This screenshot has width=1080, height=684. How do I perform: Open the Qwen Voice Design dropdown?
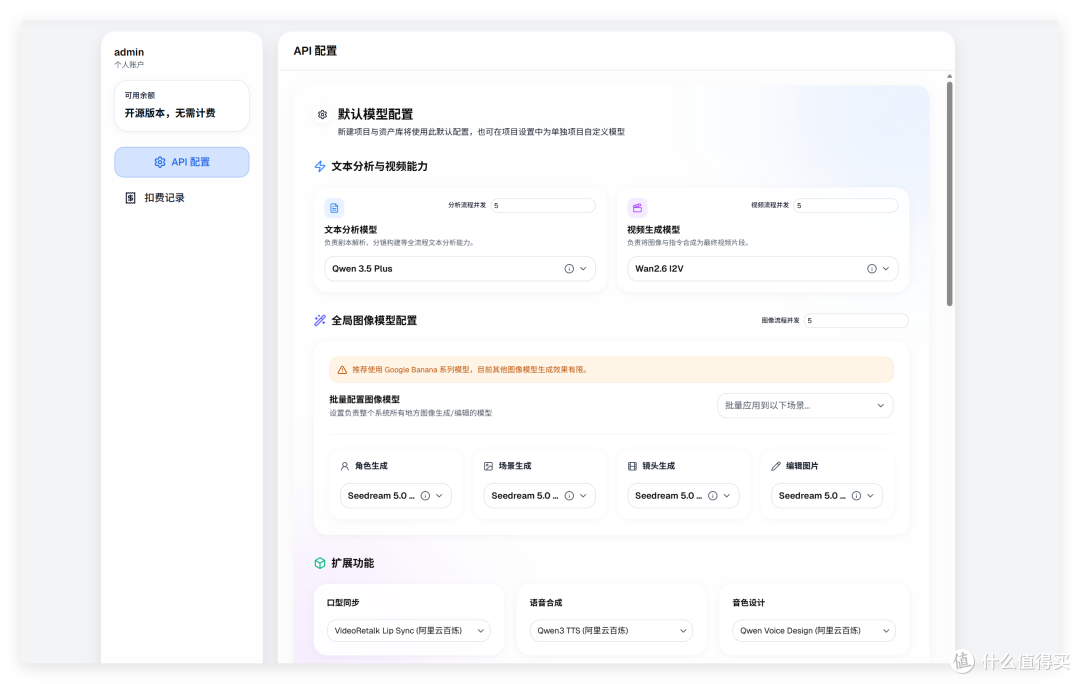pyautogui.click(x=813, y=631)
